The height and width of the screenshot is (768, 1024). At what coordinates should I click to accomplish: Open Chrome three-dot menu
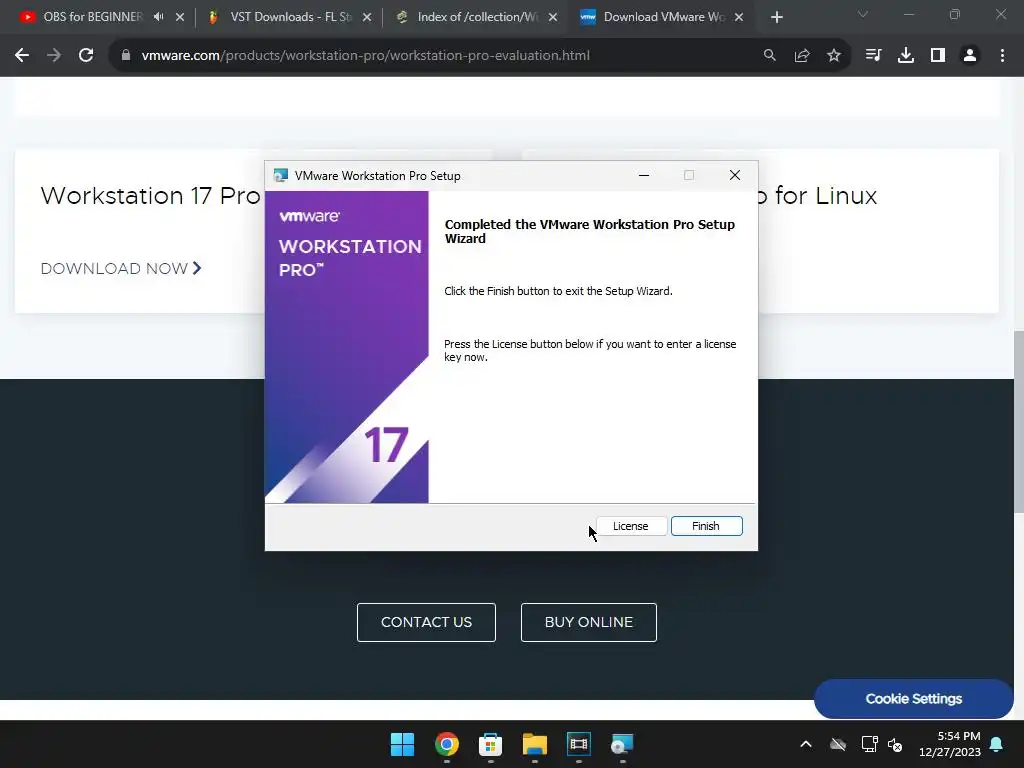tap(1002, 56)
